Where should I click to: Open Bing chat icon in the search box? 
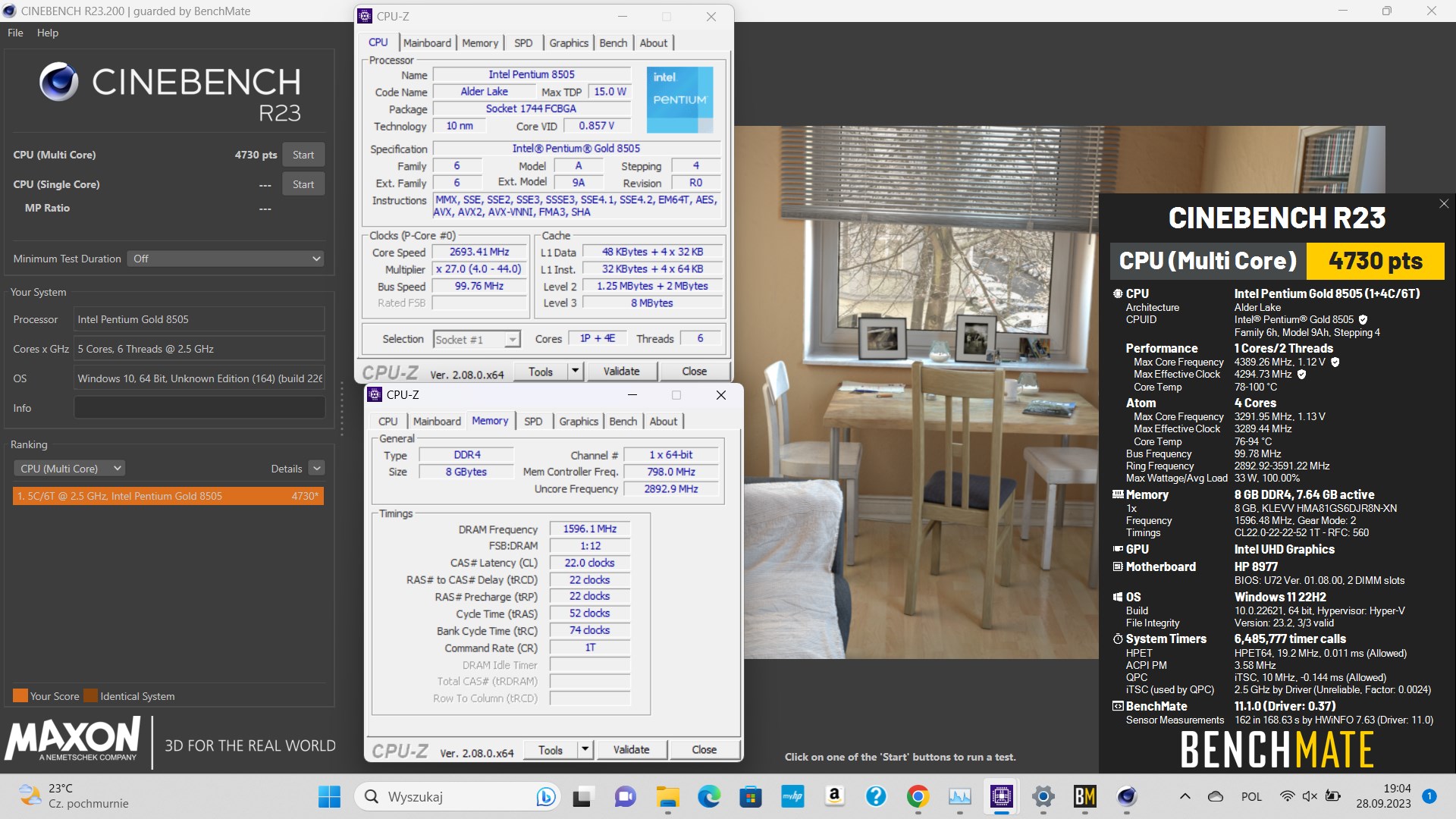point(544,797)
